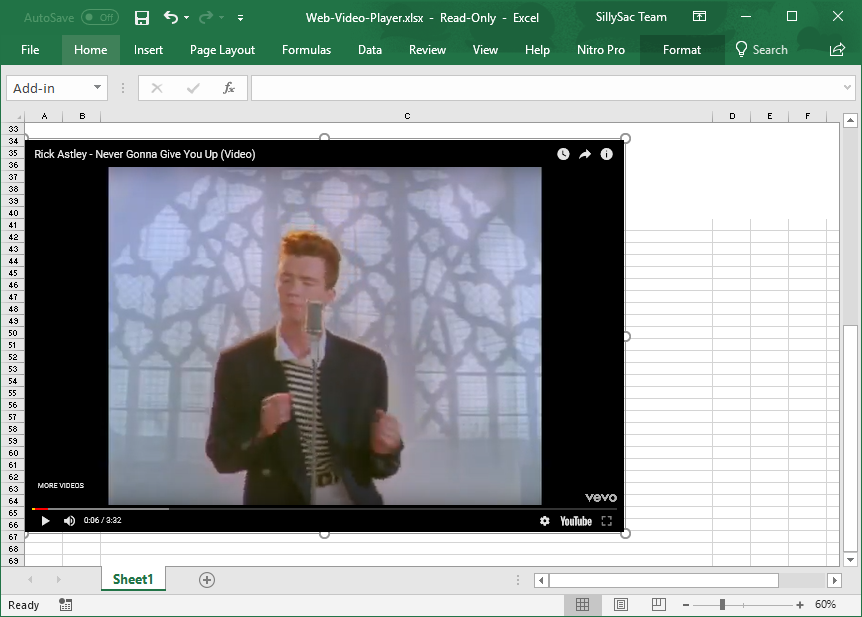Click the Rick Astley video title link
862x617 pixels.
[x=145, y=155]
